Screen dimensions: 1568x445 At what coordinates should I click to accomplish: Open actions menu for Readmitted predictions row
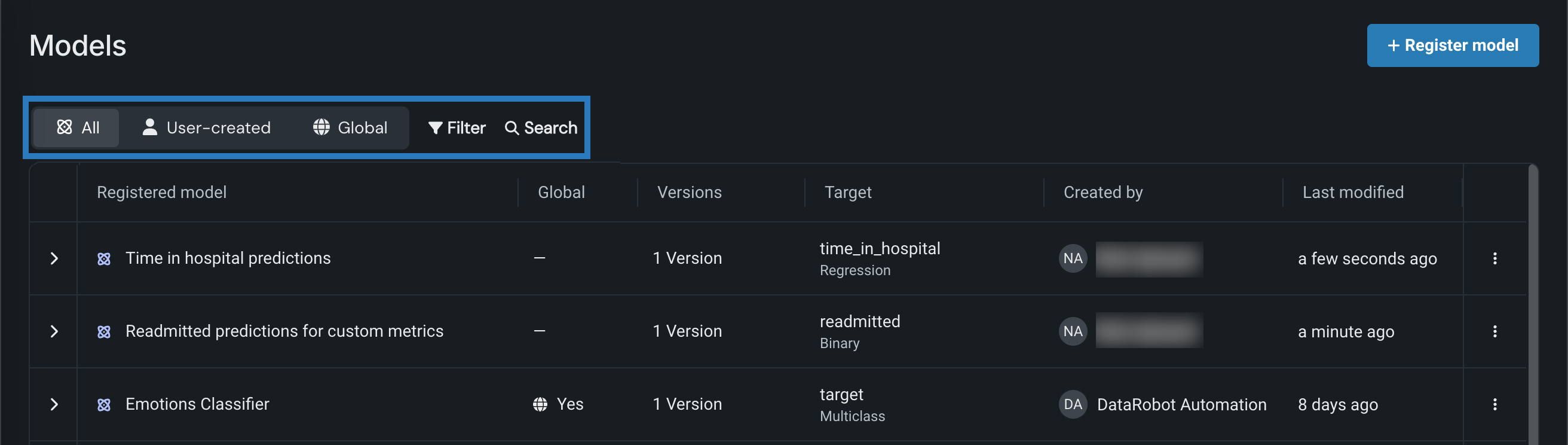pyautogui.click(x=1494, y=331)
